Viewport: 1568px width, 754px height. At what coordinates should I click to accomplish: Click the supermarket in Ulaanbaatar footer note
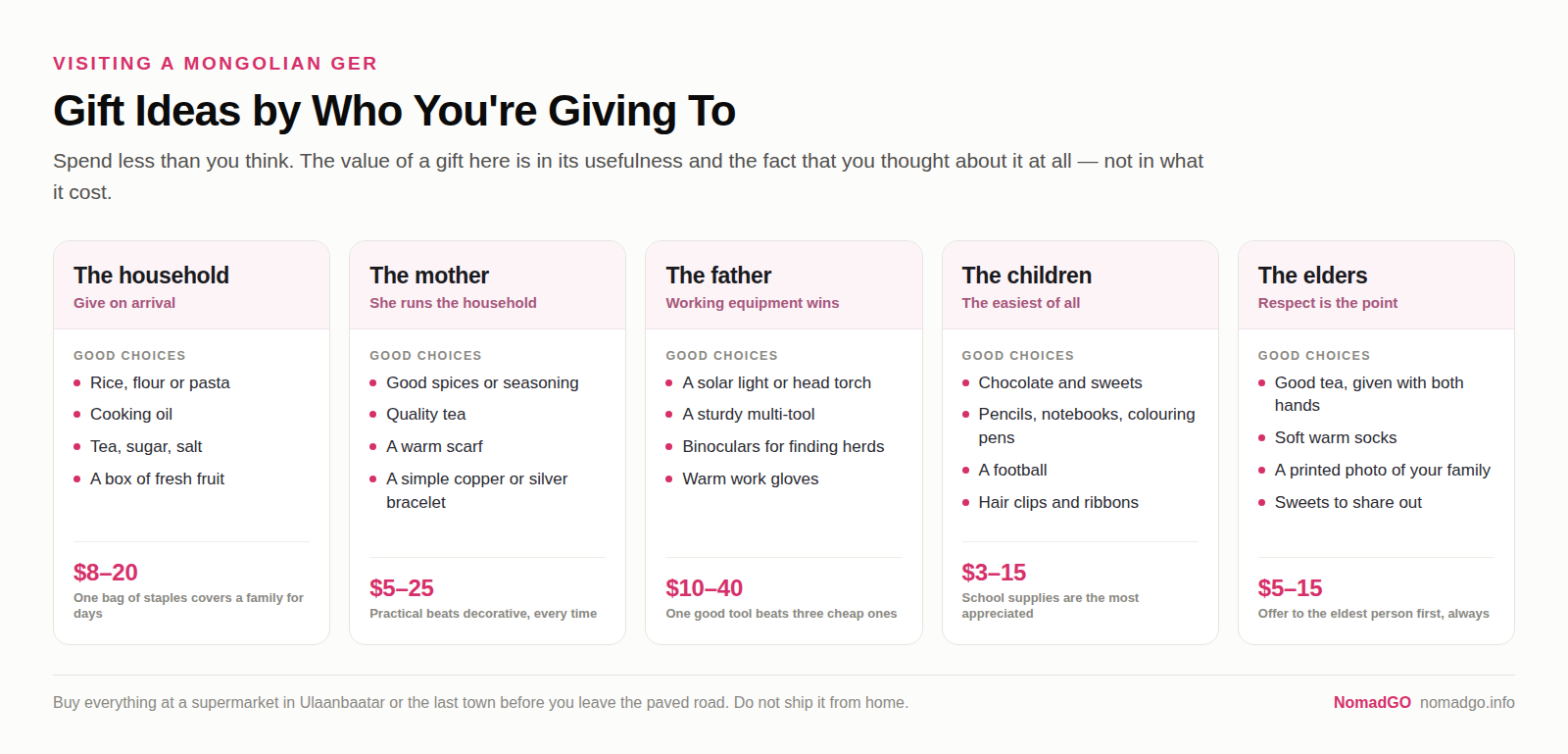click(x=480, y=702)
